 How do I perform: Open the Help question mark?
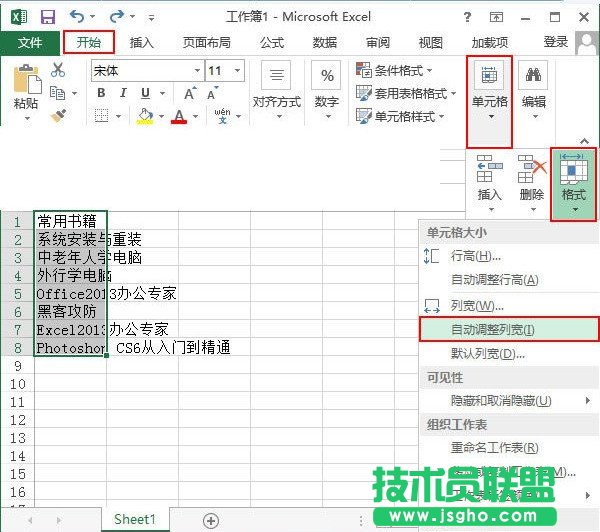467,17
